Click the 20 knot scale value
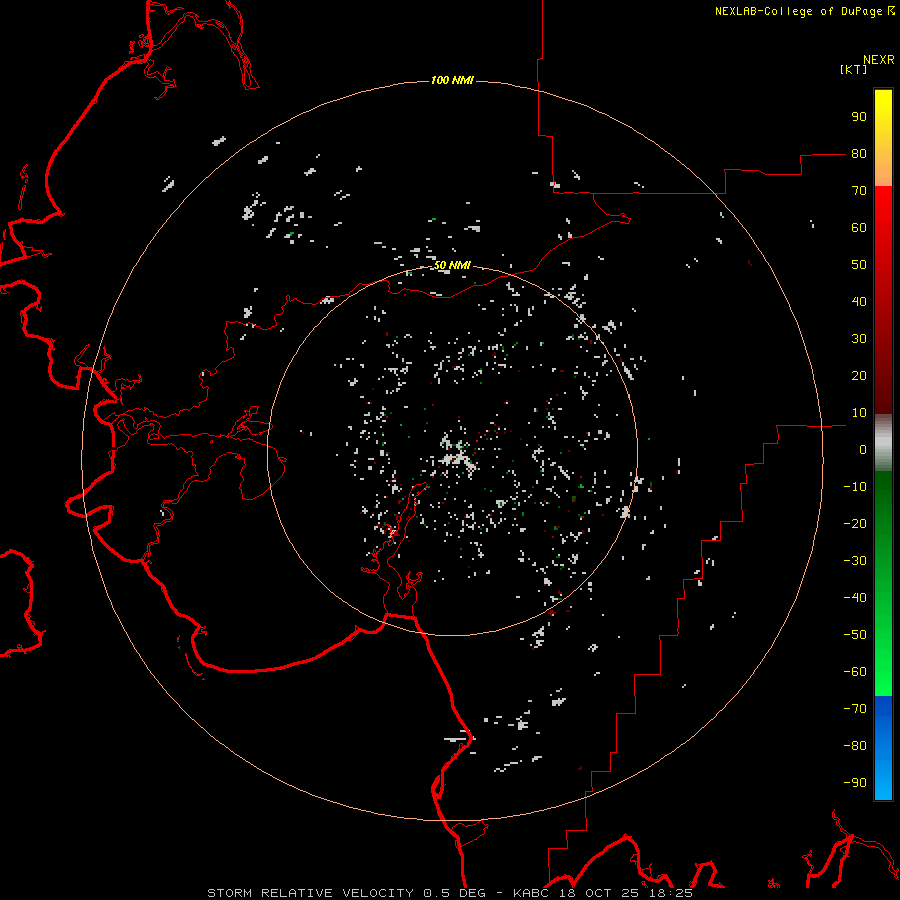900x900 pixels. [x=859, y=376]
